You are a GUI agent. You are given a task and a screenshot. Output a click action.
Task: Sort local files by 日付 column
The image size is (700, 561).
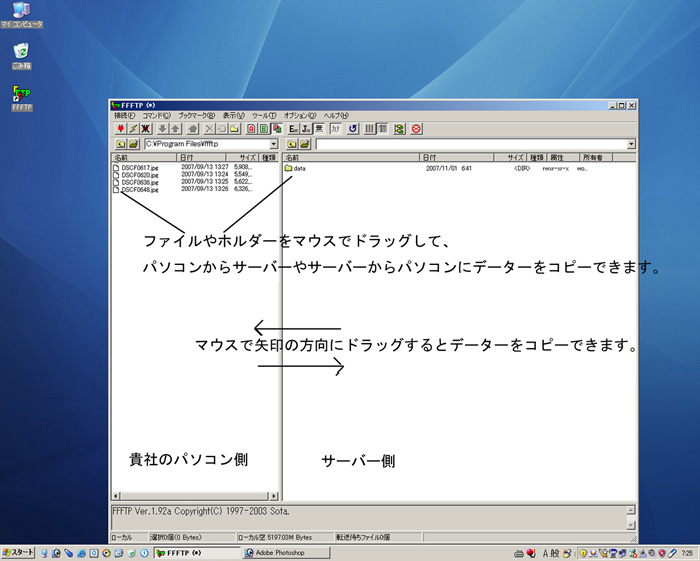[201, 158]
